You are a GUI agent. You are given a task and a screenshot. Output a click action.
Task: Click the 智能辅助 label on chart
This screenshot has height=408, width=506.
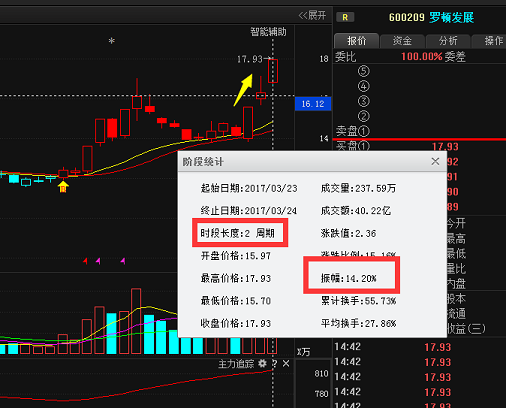(x=268, y=32)
